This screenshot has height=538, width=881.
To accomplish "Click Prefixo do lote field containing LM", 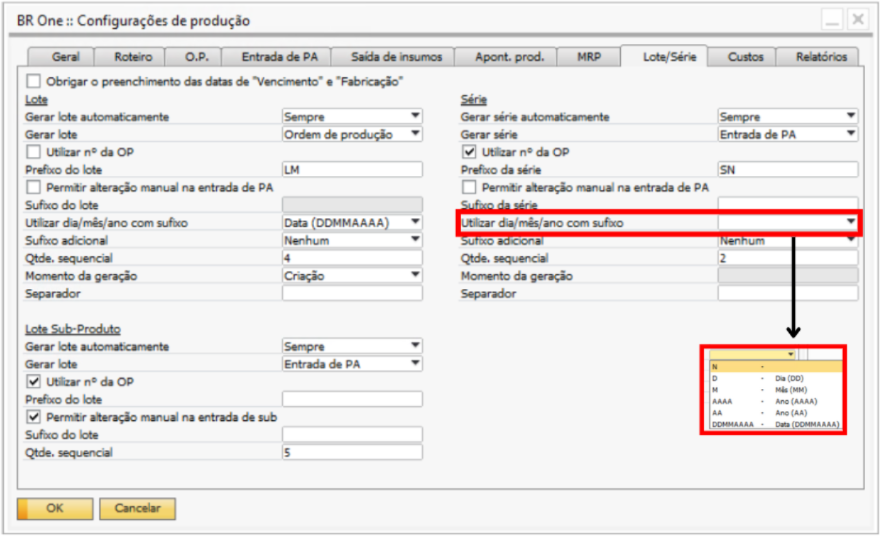I will click(351, 170).
